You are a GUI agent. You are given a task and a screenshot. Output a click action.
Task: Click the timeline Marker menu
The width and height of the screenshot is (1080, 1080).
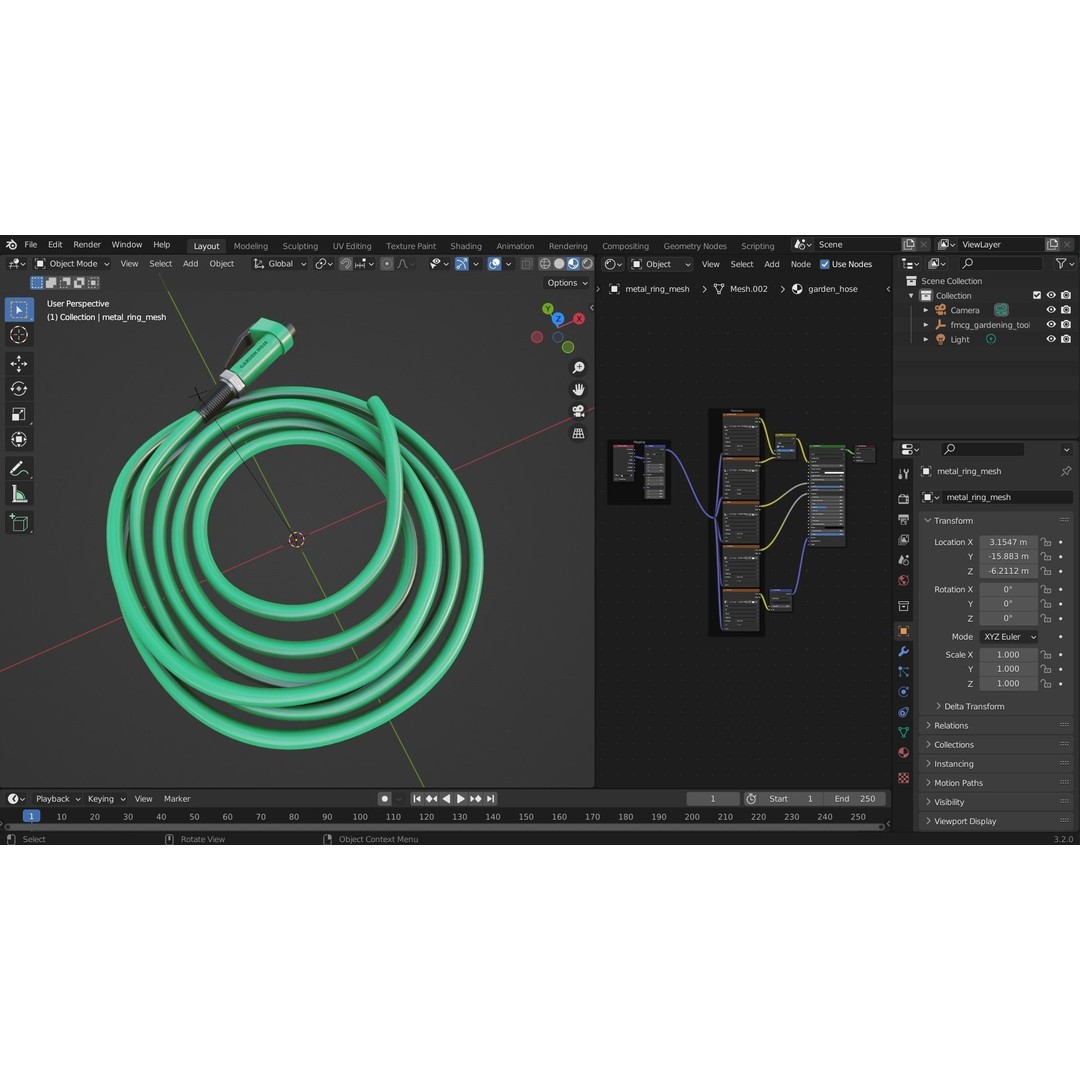(177, 799)
